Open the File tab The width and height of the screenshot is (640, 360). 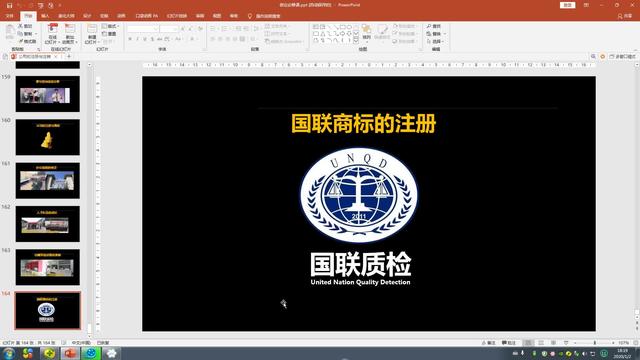point(10,16)
